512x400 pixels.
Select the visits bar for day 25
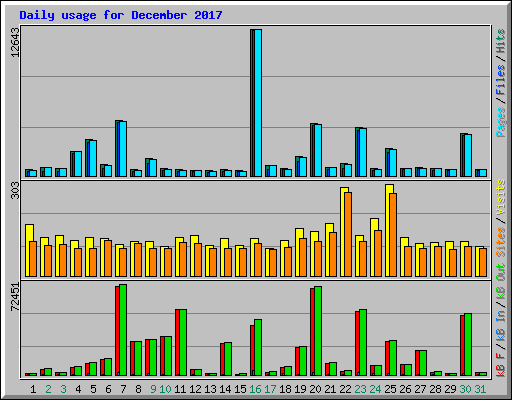click(389, 231)
